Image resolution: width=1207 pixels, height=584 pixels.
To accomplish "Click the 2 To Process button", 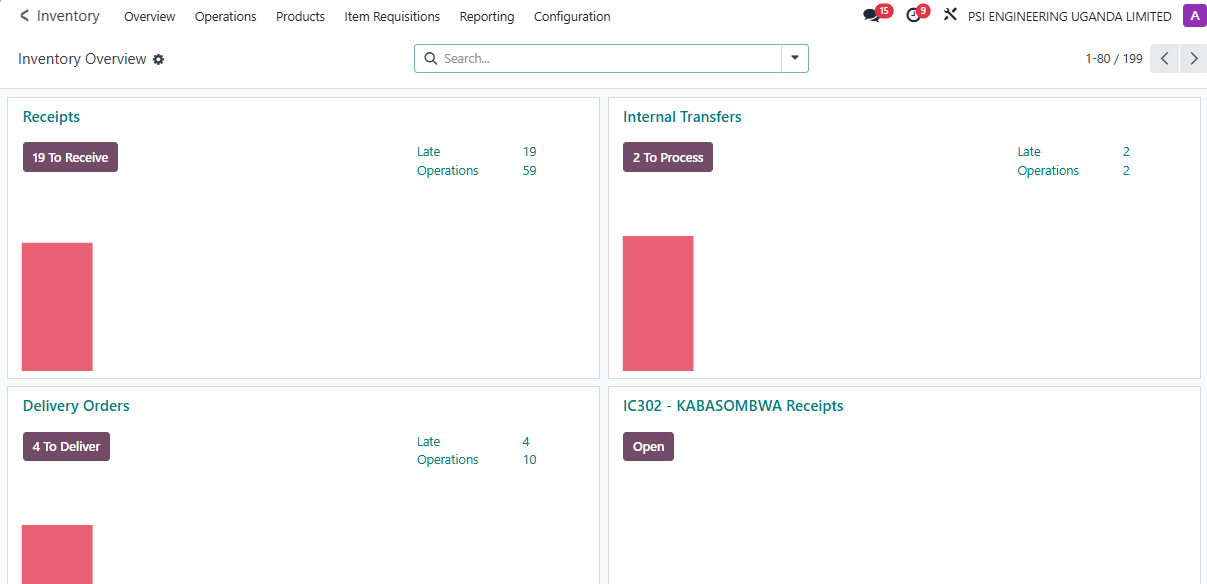I will [668, 158].
